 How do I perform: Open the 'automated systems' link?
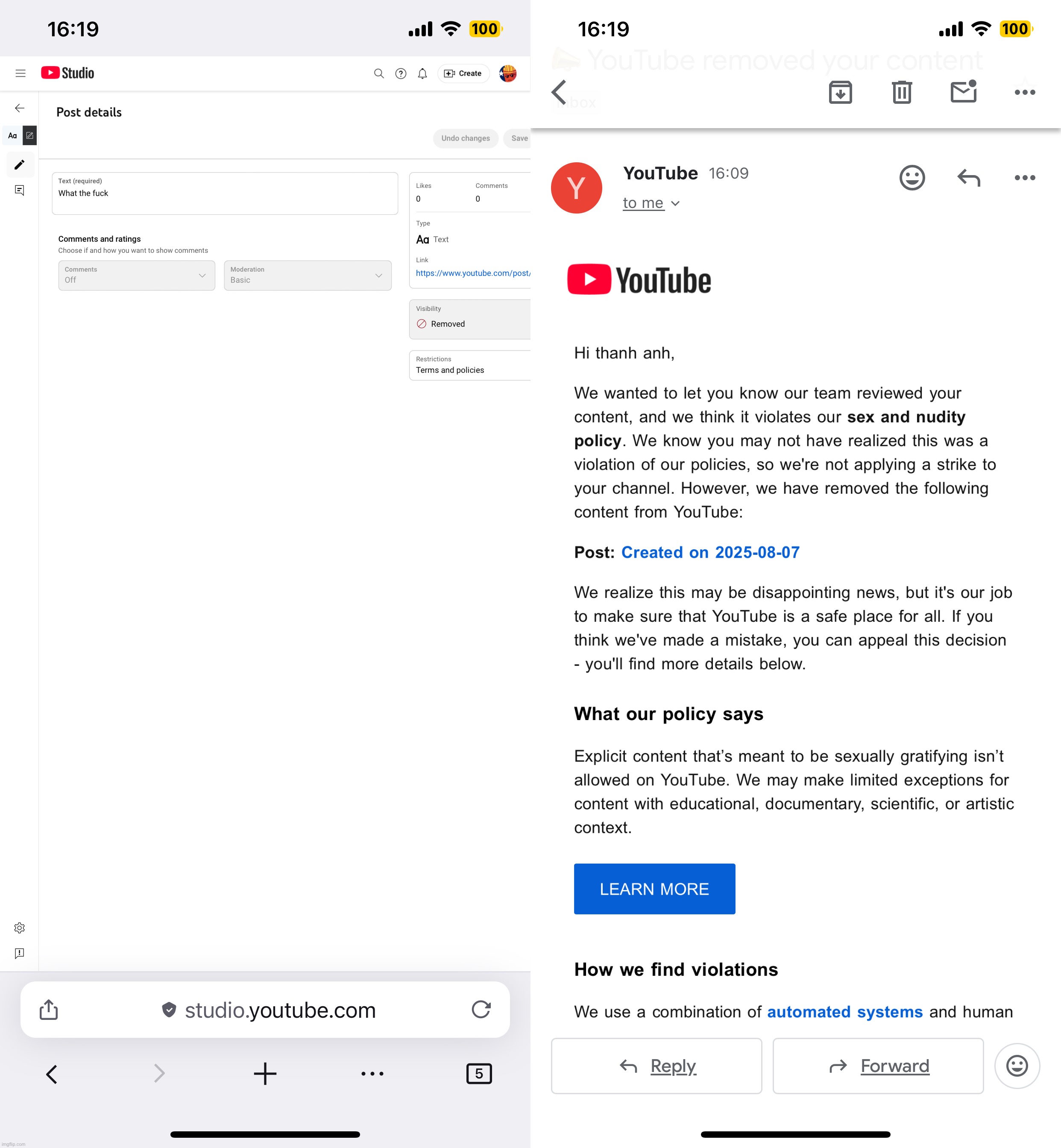pos(844,1011)
